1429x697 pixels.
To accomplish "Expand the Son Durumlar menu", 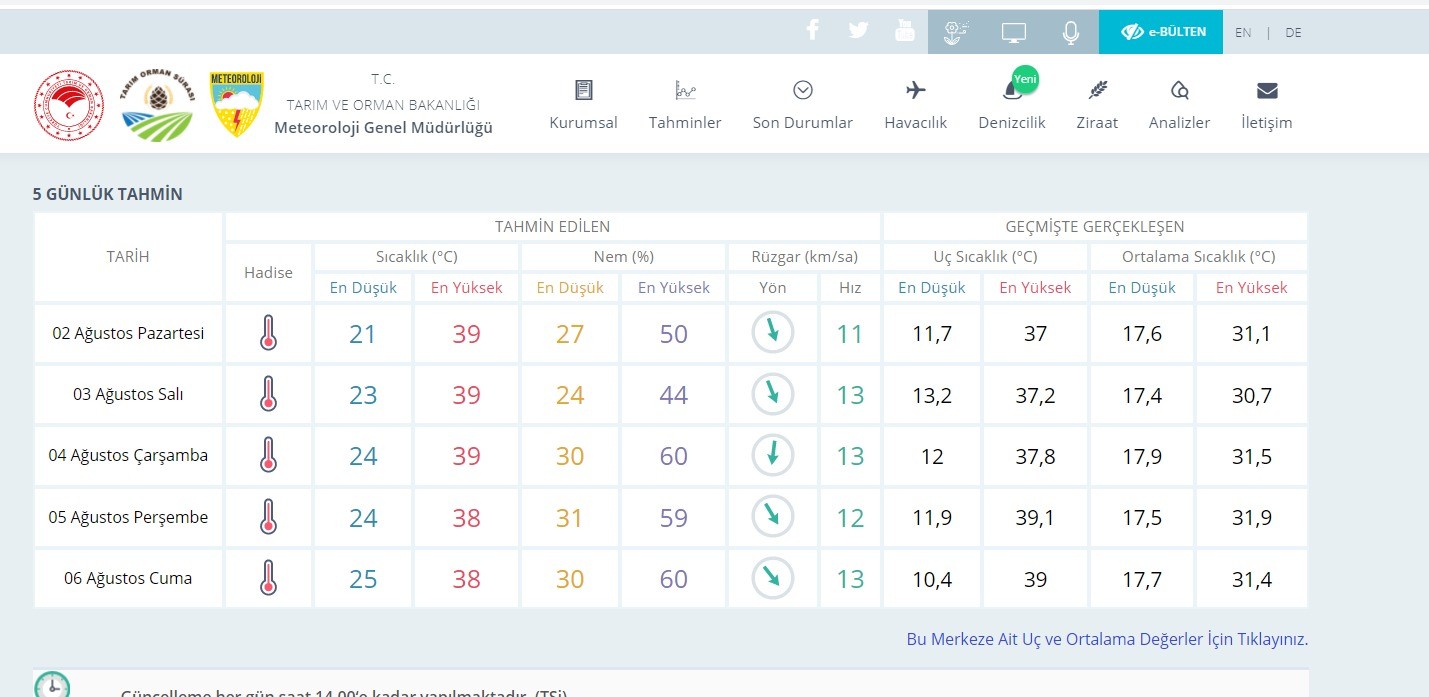I will point(802,105).
